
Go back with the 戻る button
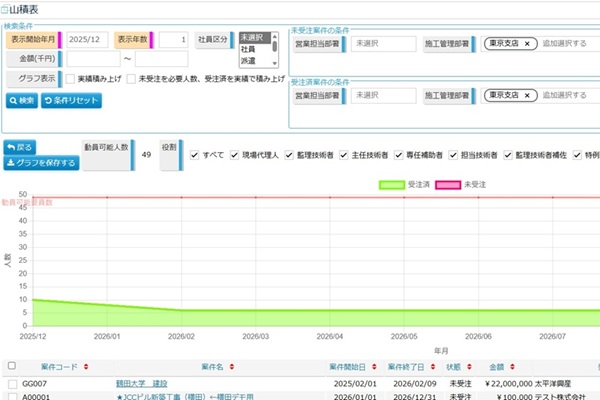pos(22,146)
